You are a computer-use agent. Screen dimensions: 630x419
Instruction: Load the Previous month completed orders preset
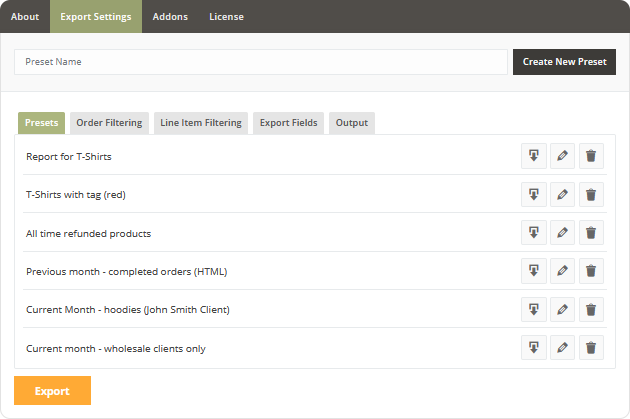coord(534,271)
